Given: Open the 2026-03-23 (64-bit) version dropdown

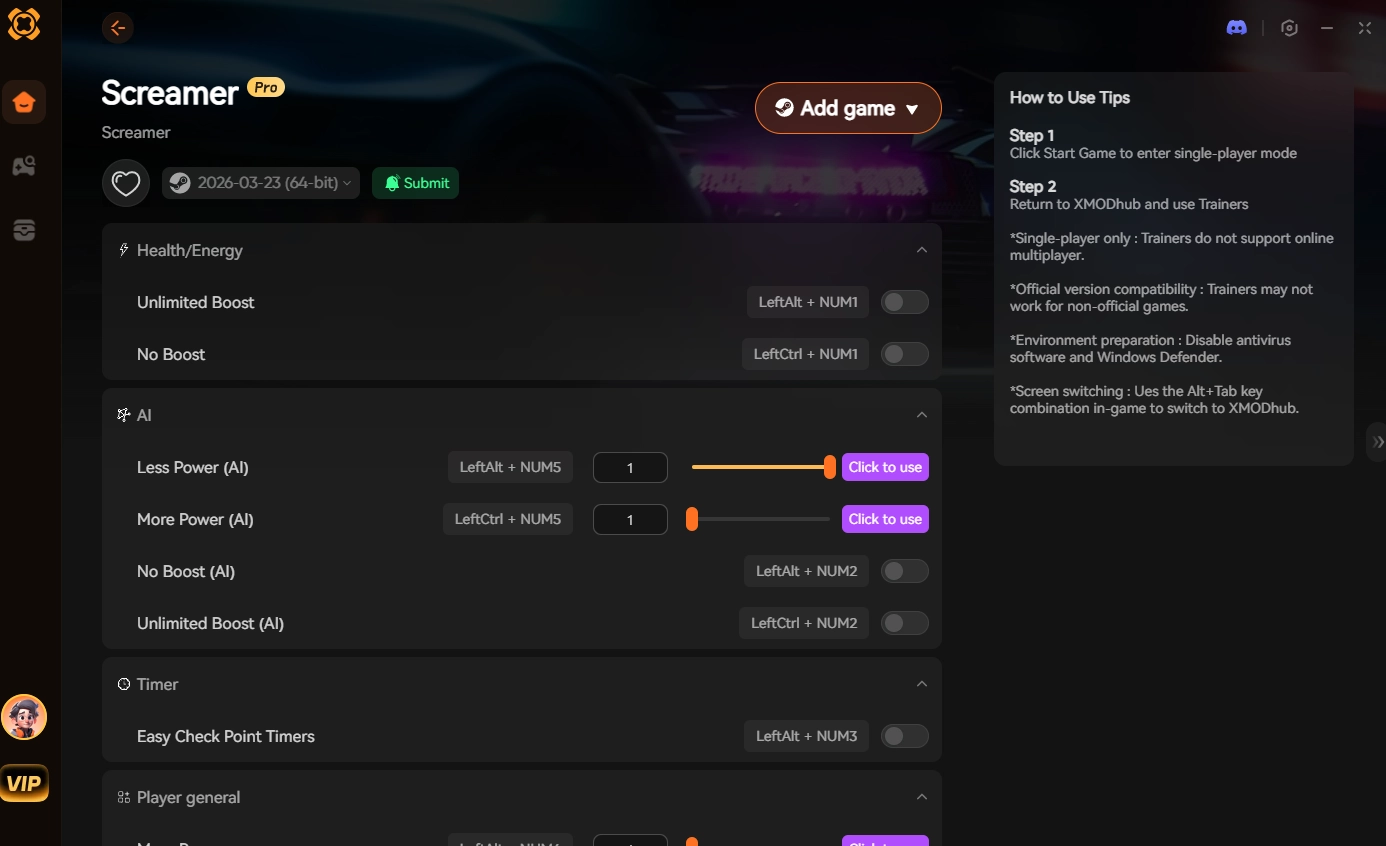Looking at the screenshot, I should (x=260, y=183).
